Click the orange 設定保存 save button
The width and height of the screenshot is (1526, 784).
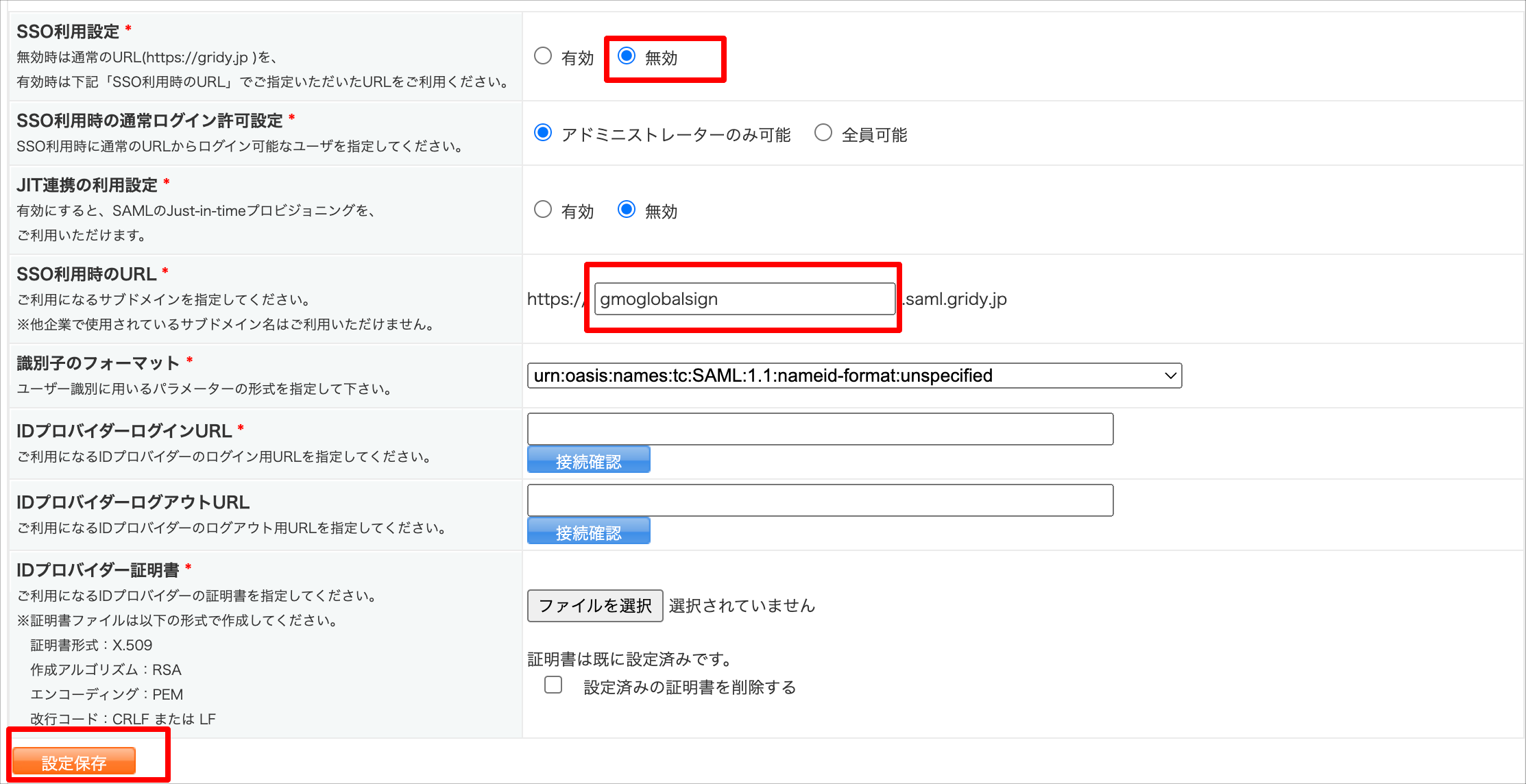point(74,762)
